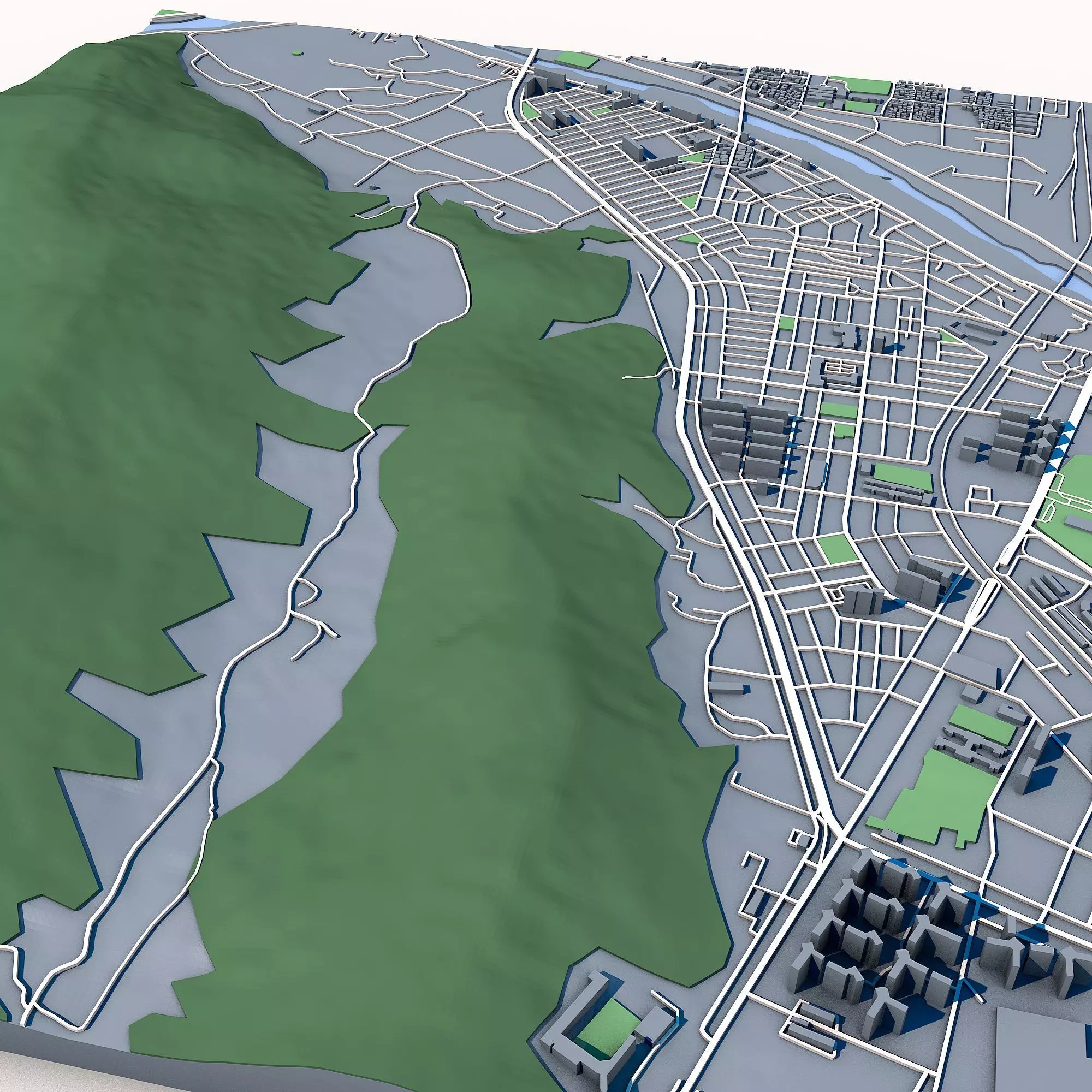Select the small green circle near the top
The width and height of the screenshot is (1092, 1092).
click(298, 53)
